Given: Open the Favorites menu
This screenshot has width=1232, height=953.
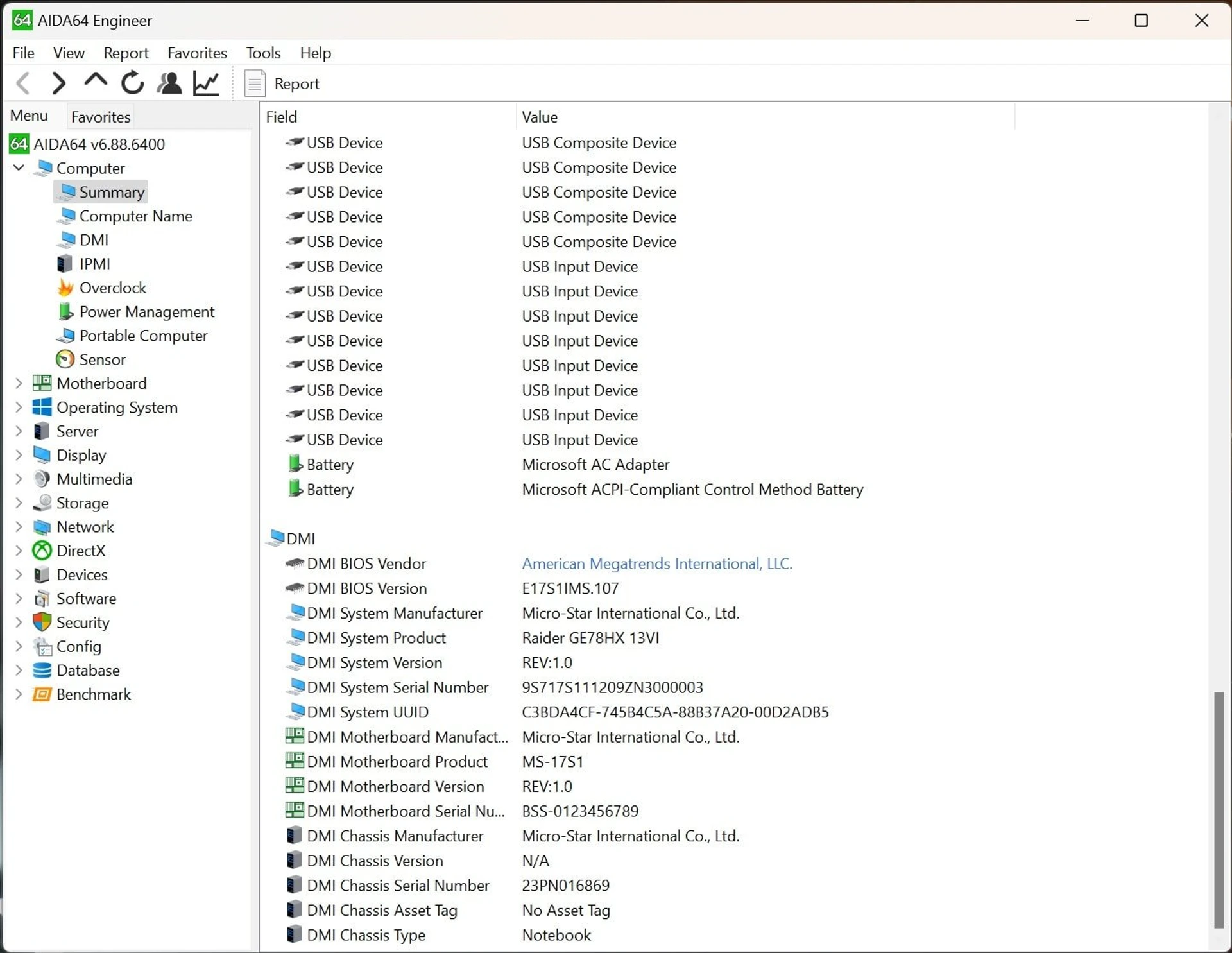Looking at the screenshot, I should [x=197, y=53].
